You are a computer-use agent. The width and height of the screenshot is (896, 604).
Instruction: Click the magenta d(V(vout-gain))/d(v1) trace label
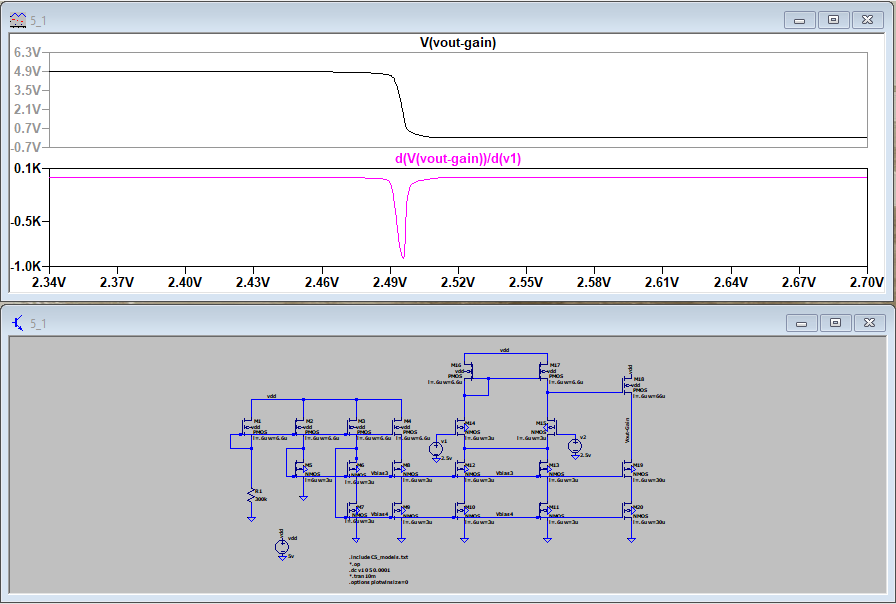pos(457,159)
